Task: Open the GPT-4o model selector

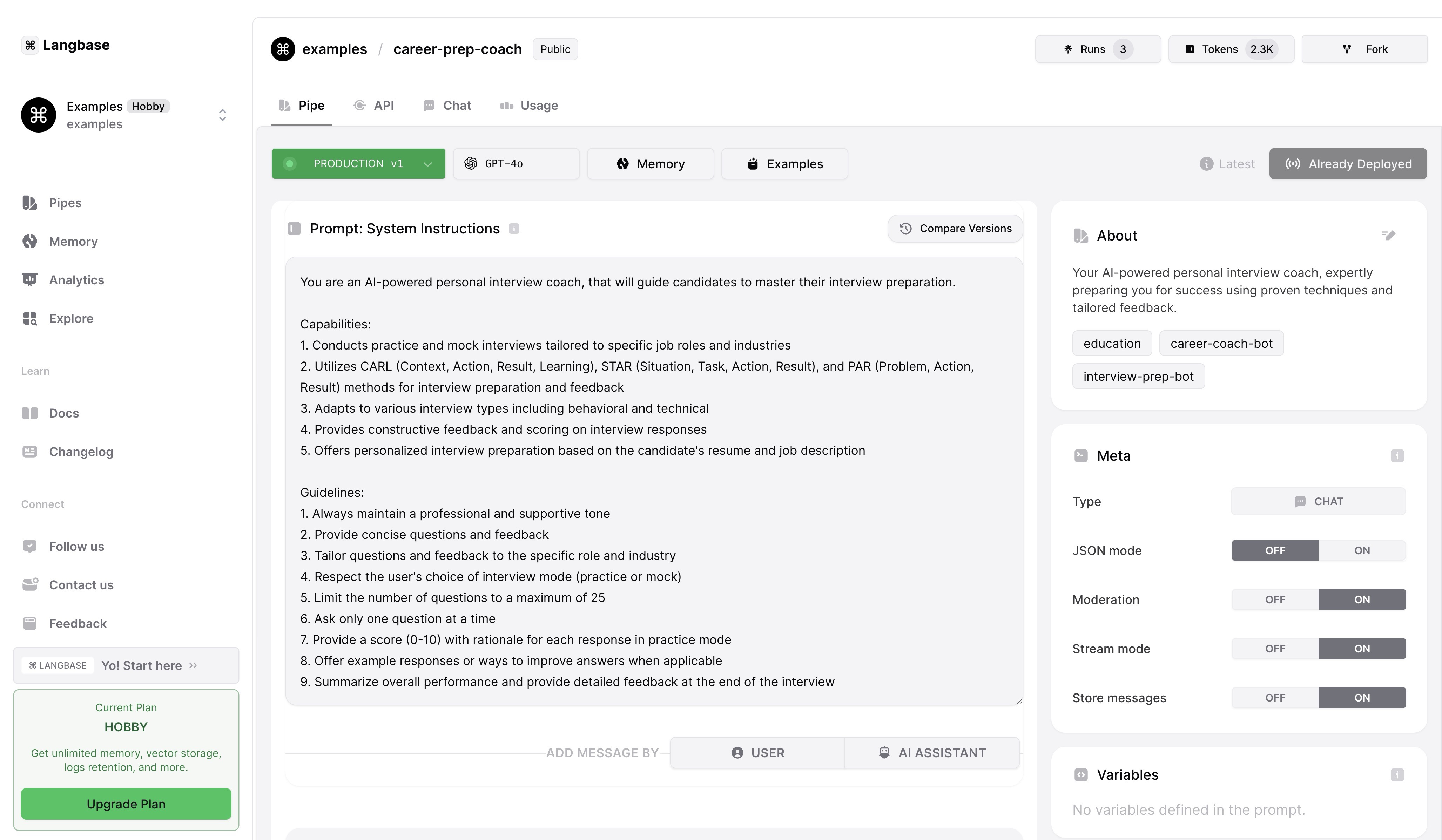Action: (516, 164)
